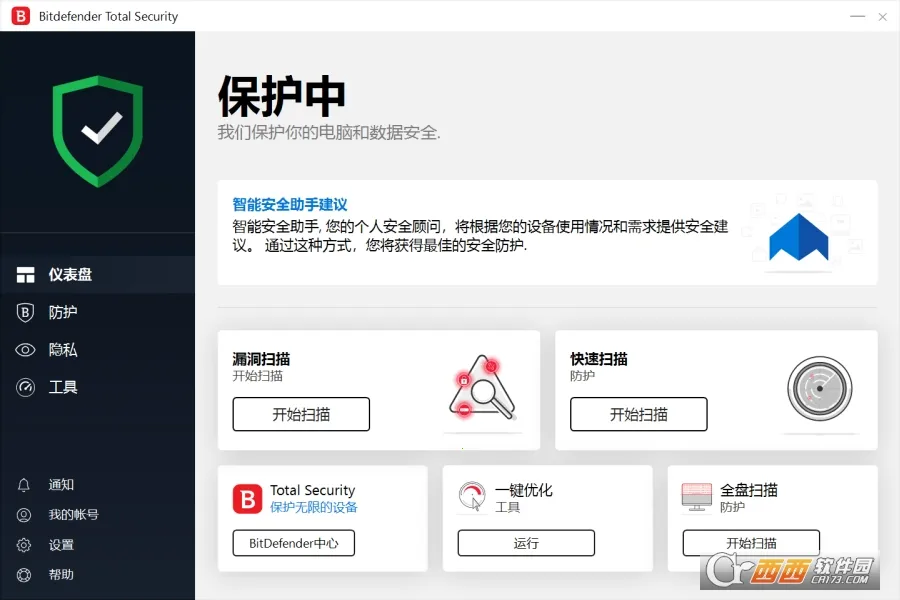Select the 防护 shield icon in sidebar

click(x=24, y=312)
